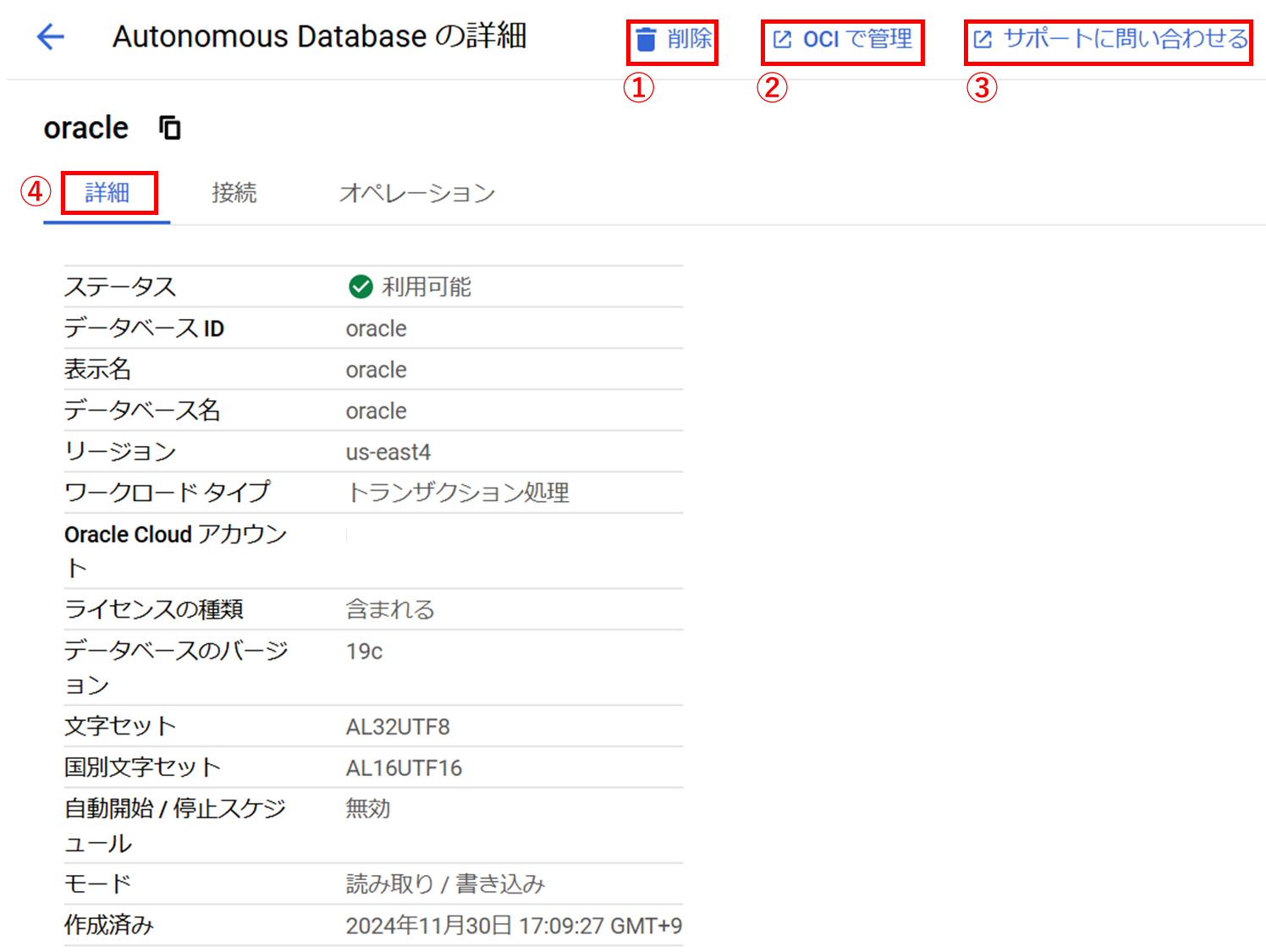Select the database version 19c

click(364, 652)
